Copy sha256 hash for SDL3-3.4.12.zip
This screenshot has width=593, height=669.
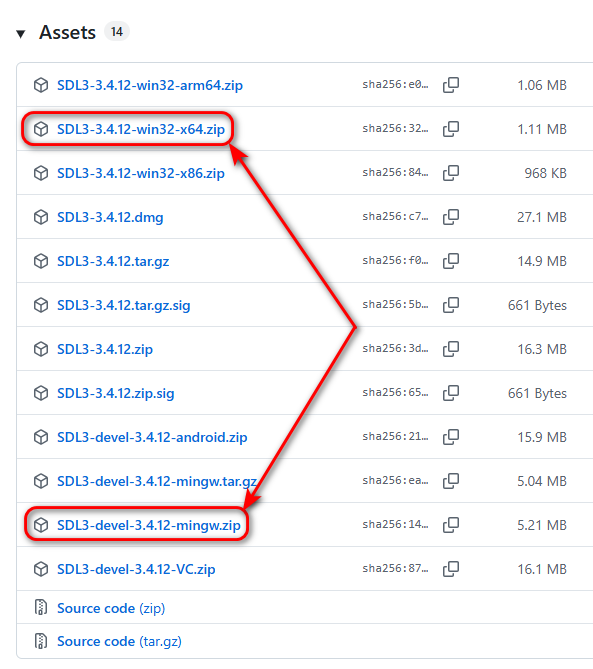click(451, 349)
